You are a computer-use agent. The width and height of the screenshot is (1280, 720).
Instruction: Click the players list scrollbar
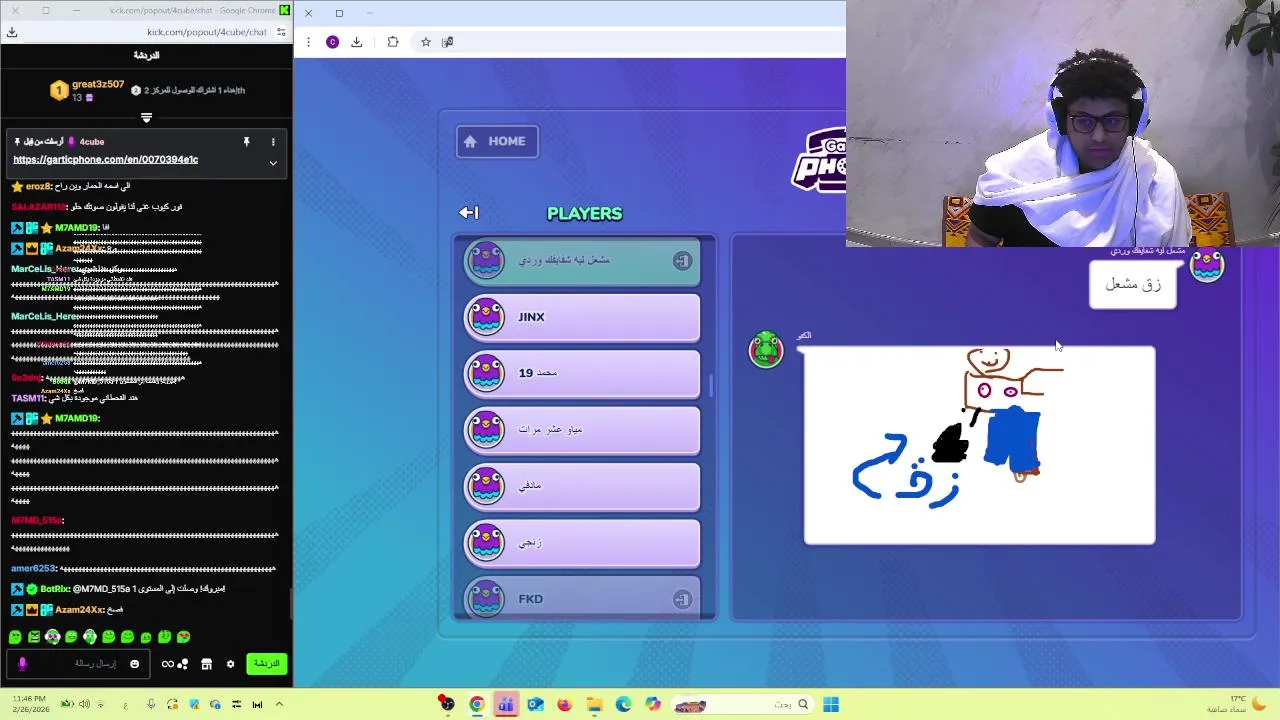(710, 385)
